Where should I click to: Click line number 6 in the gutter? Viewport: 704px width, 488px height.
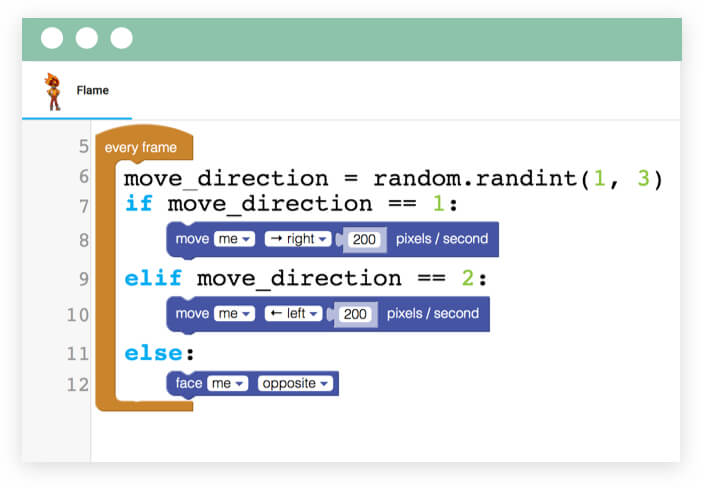point(83,178)
